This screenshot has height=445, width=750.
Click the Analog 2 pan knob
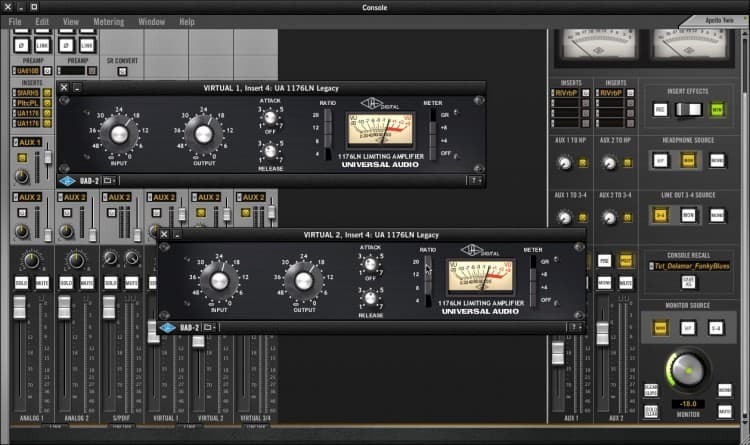[x=77, y=261]
